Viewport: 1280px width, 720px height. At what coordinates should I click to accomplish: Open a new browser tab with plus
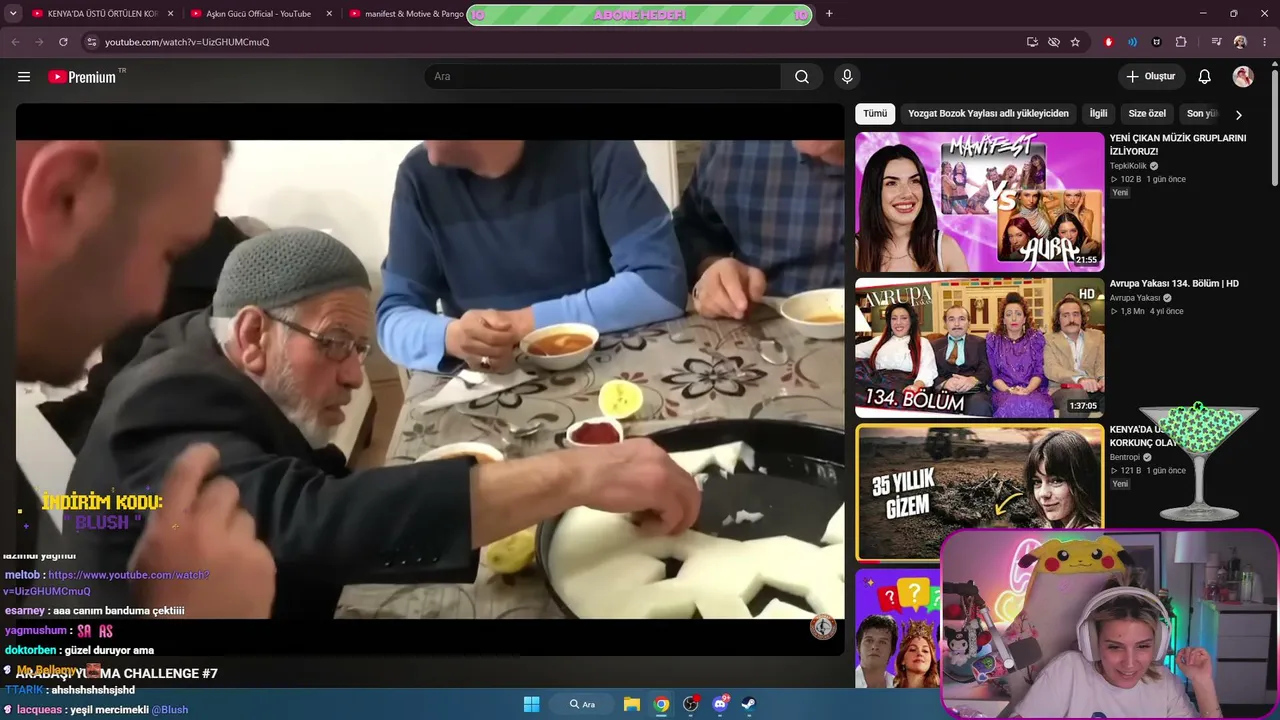(x=829, y=14)
